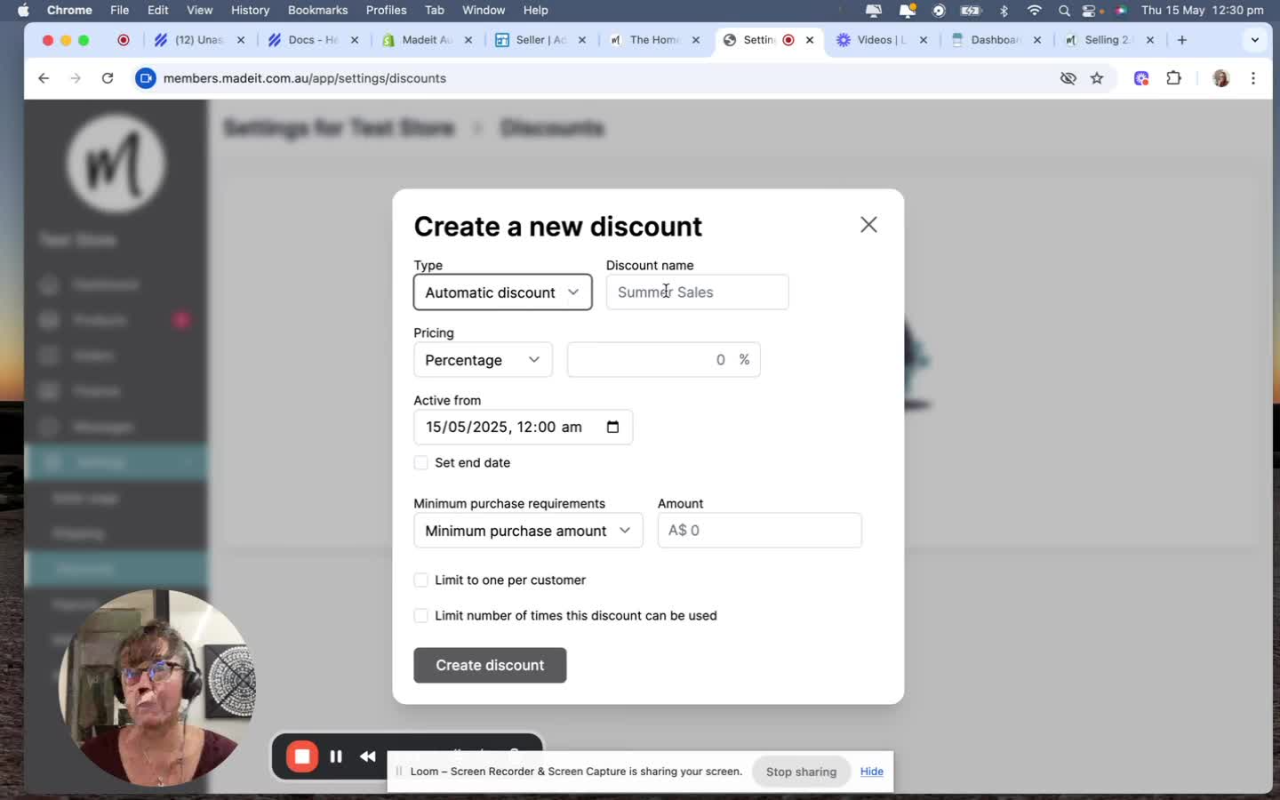
Task: Stop the Loom recording with the red stop icon
Action: point(302,757)
